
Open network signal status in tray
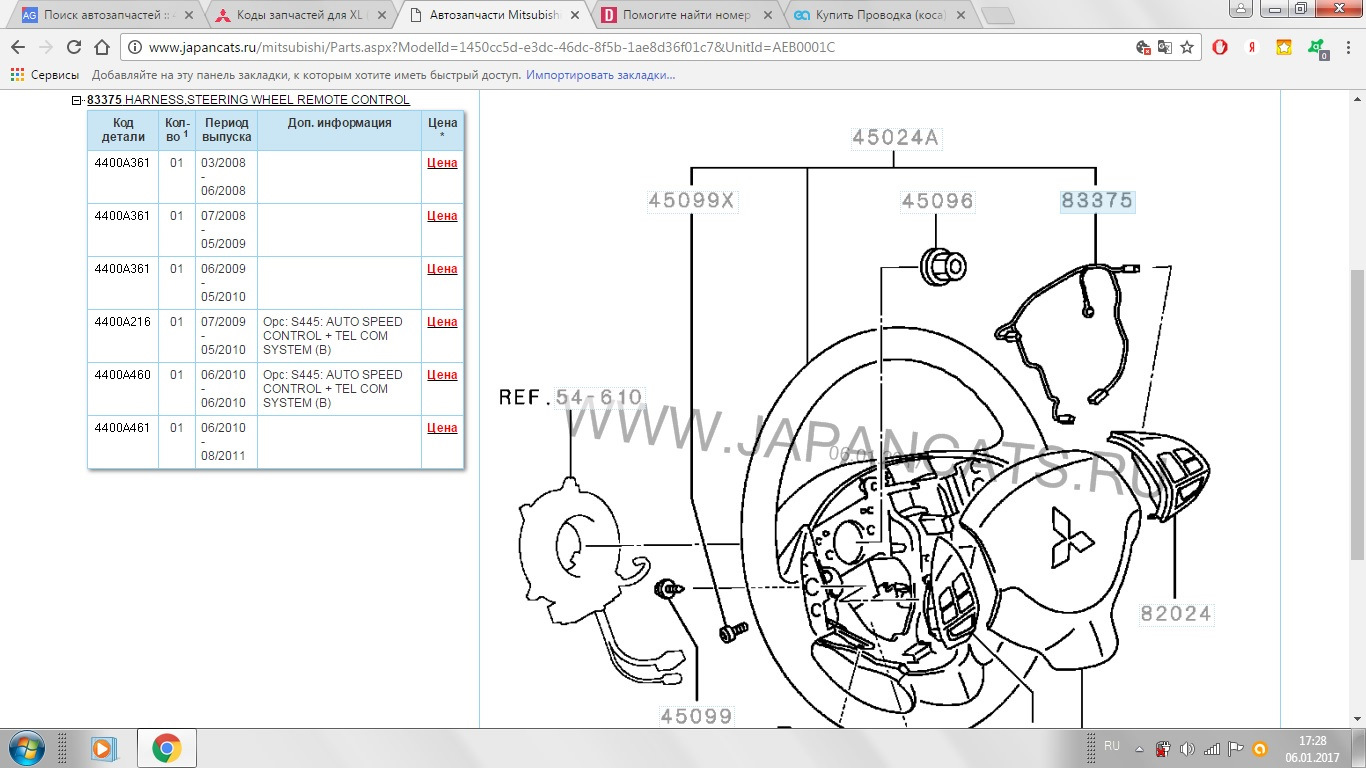(1212, 748)
